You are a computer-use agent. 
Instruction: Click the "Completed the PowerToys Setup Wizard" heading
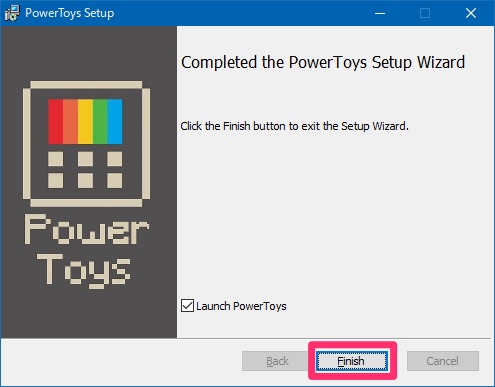click(x=323, y=63)
